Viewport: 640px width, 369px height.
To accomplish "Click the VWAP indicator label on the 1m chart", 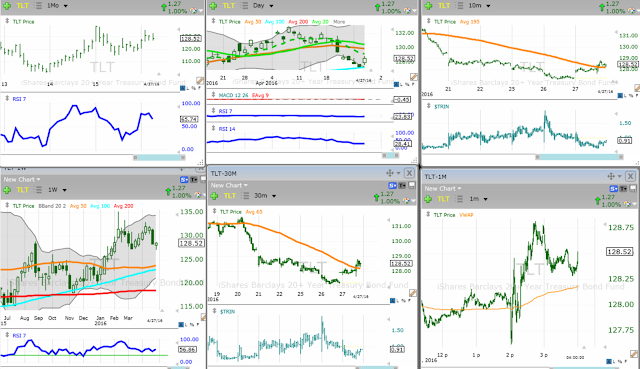I will [466, 215].
